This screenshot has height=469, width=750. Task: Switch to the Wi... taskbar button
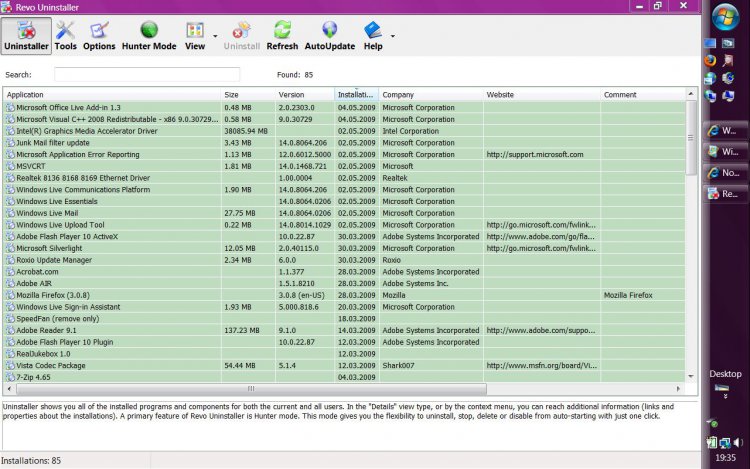[x=725, y=152]
